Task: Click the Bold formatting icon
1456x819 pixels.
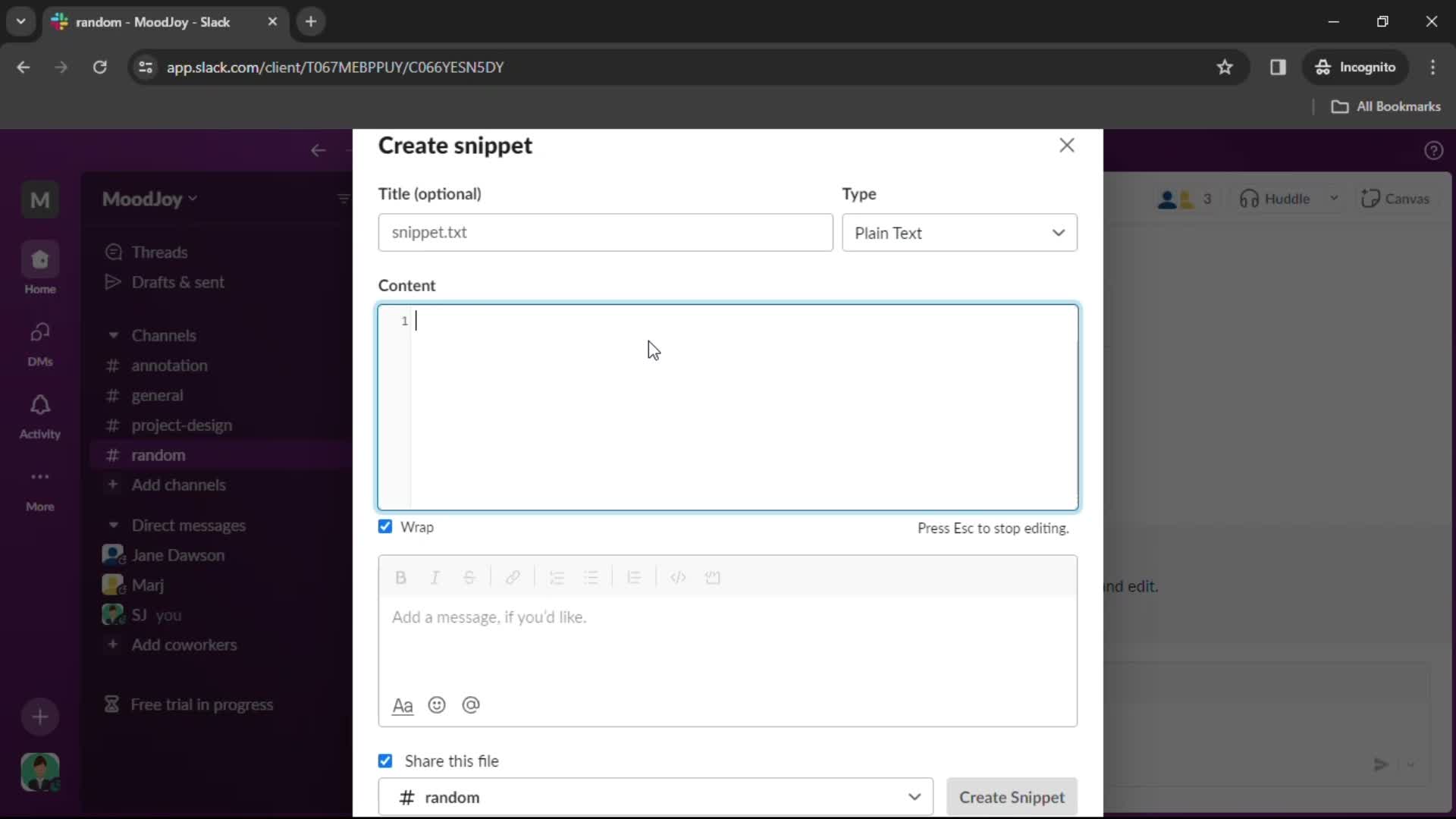Action: 400,577
